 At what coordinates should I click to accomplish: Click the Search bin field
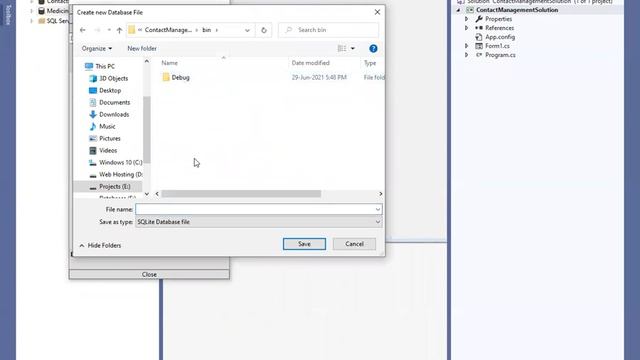[x=329, y=30]
